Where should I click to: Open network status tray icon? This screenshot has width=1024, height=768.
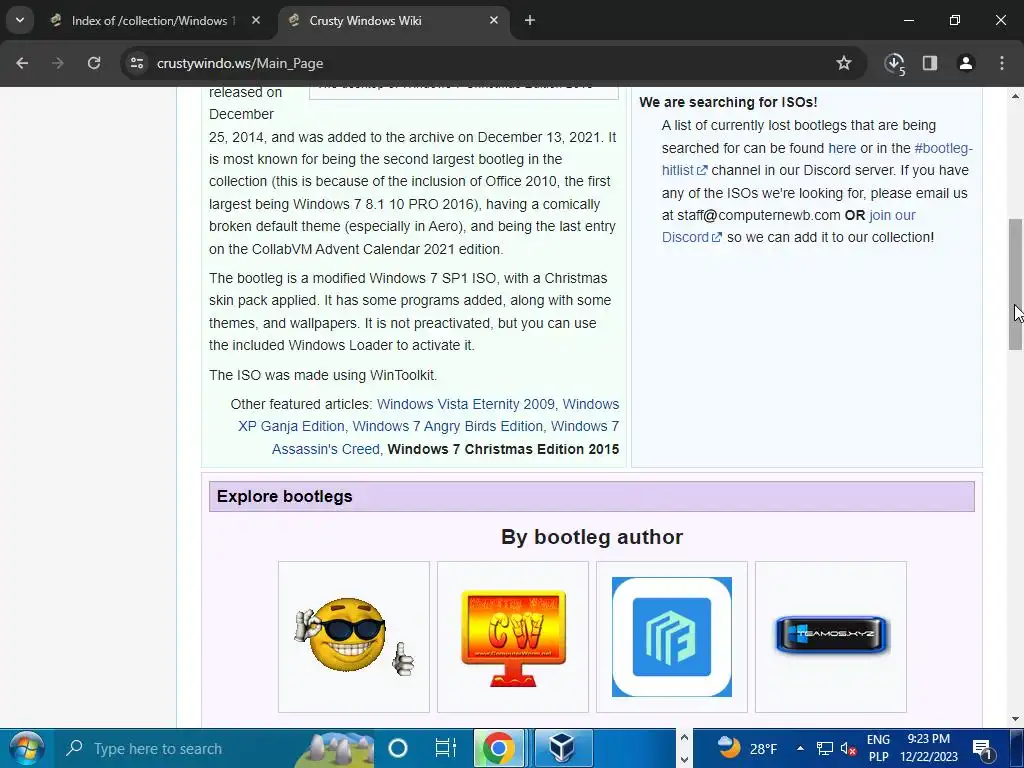point(825,748)
